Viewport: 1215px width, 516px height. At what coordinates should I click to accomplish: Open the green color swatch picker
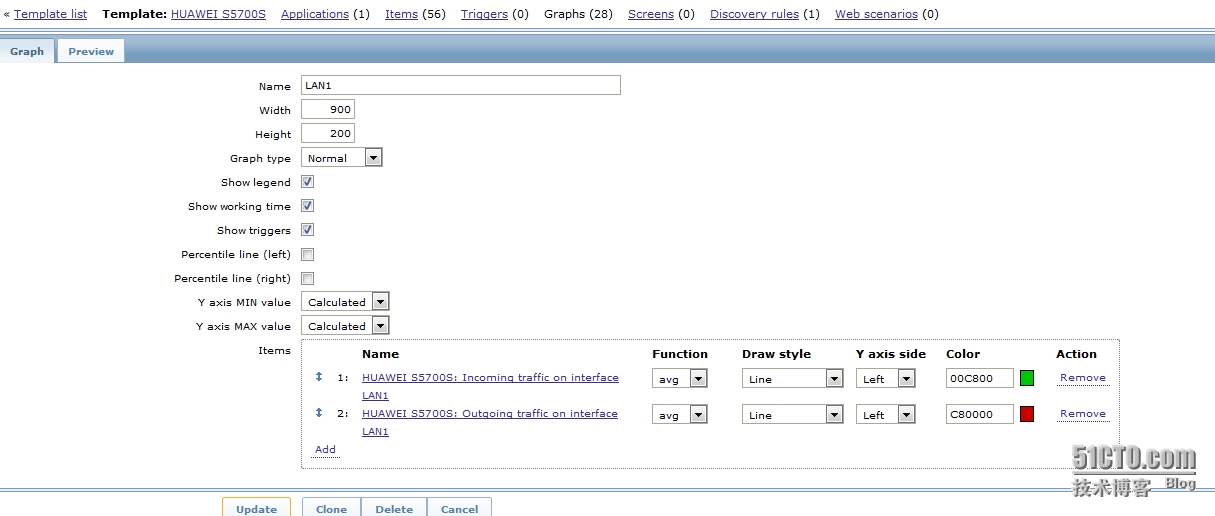point(1027,378)
